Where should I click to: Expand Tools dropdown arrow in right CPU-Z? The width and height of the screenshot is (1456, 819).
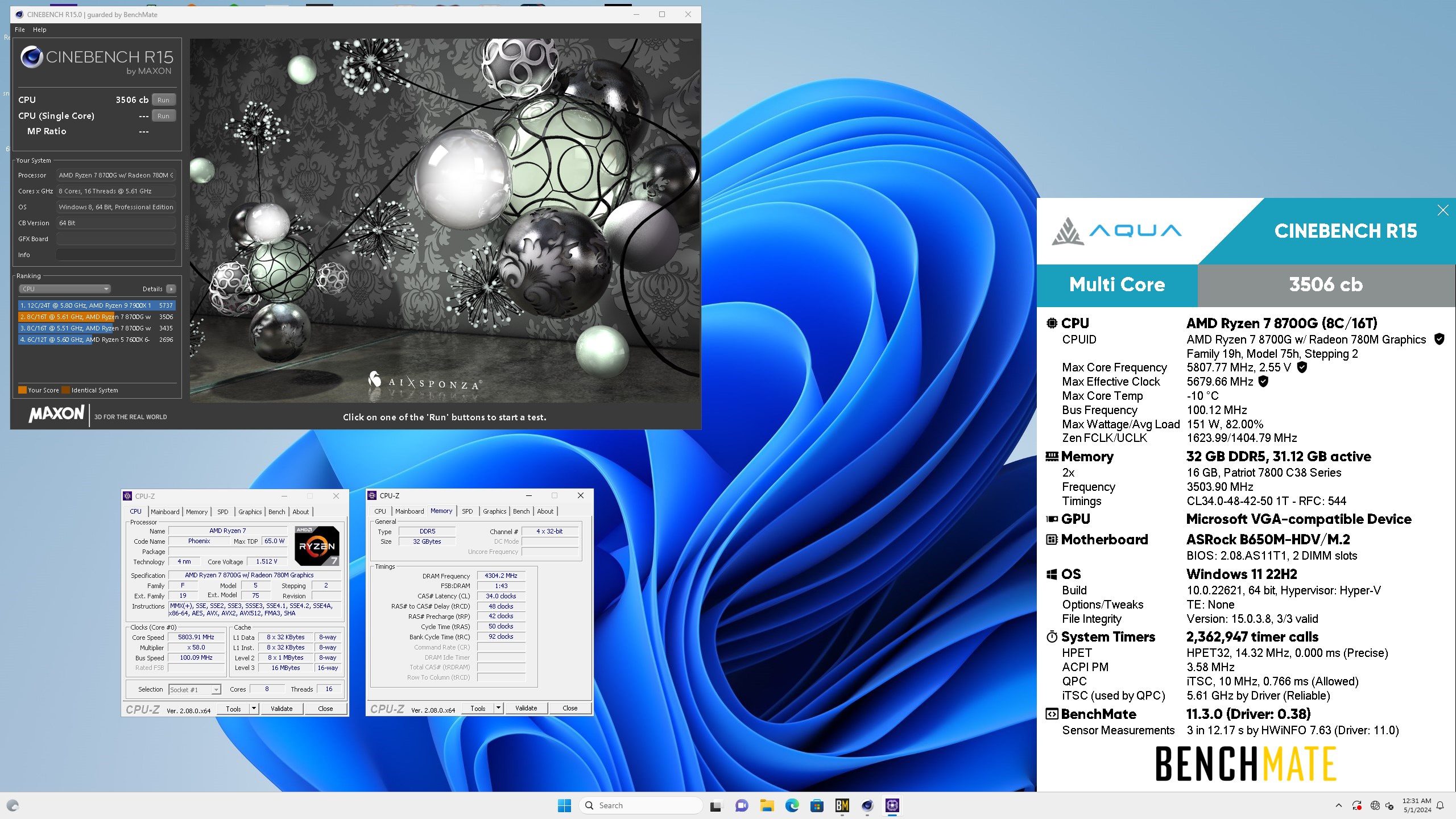click(499, 708)
